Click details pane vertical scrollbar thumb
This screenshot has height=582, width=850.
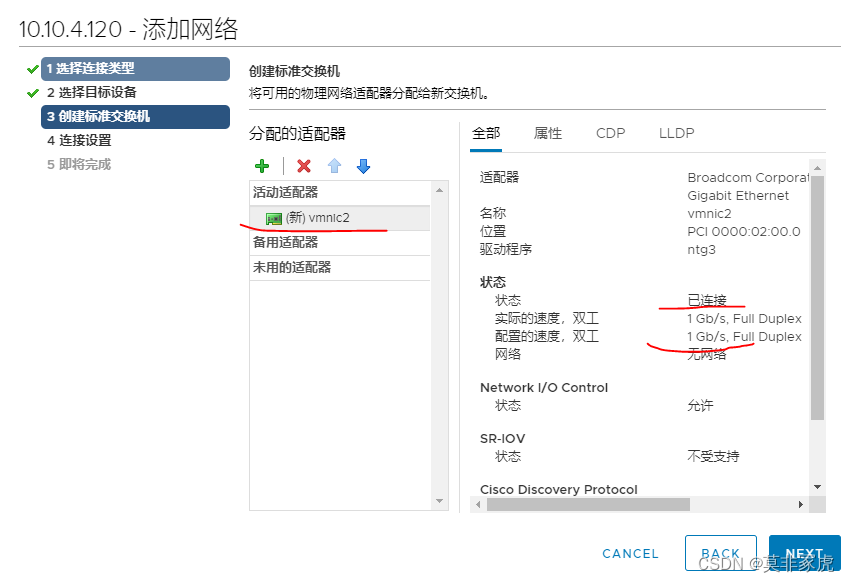(x=817, y=297)
